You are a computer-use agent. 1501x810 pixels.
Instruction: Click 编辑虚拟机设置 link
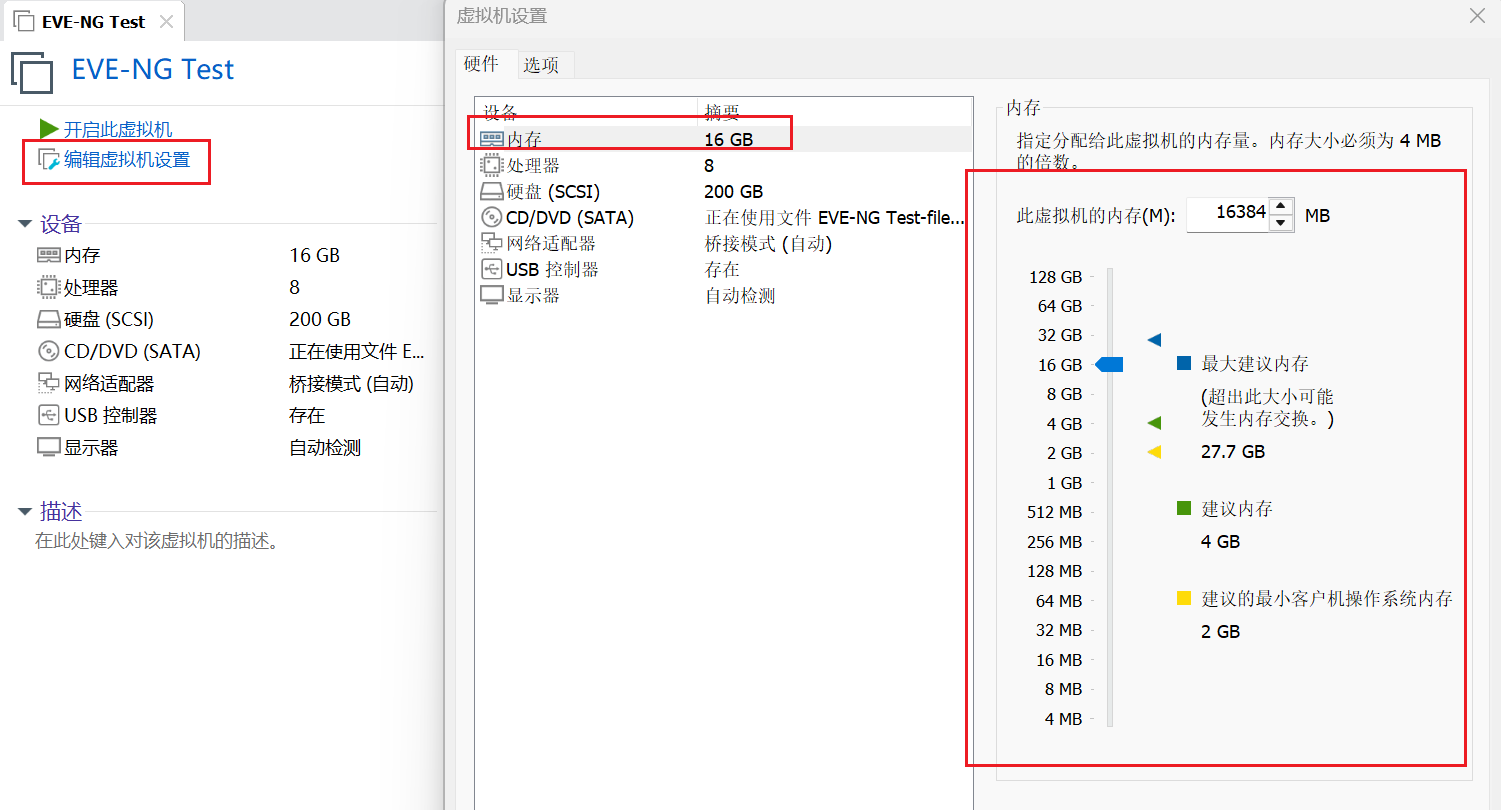pyautogui.click(x=127, y=159)
